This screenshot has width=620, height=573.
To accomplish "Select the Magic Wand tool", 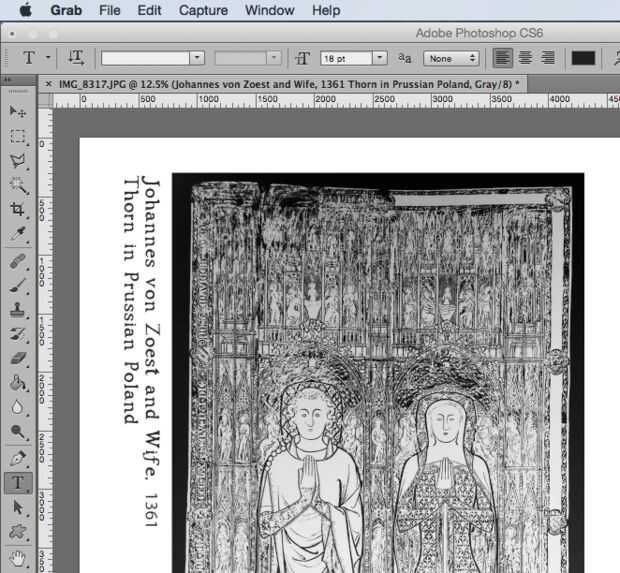I will point(17,185).
